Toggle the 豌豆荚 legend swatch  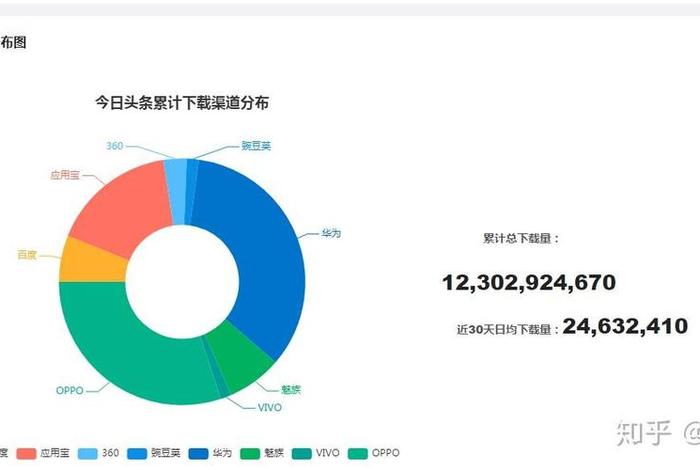coord(137,453)
